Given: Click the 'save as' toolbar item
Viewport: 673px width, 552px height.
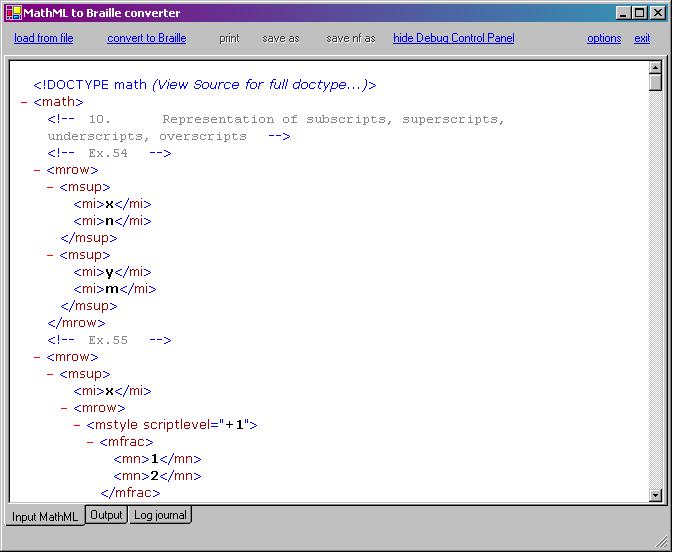Looking at the screenshot, I should point(280,38).
